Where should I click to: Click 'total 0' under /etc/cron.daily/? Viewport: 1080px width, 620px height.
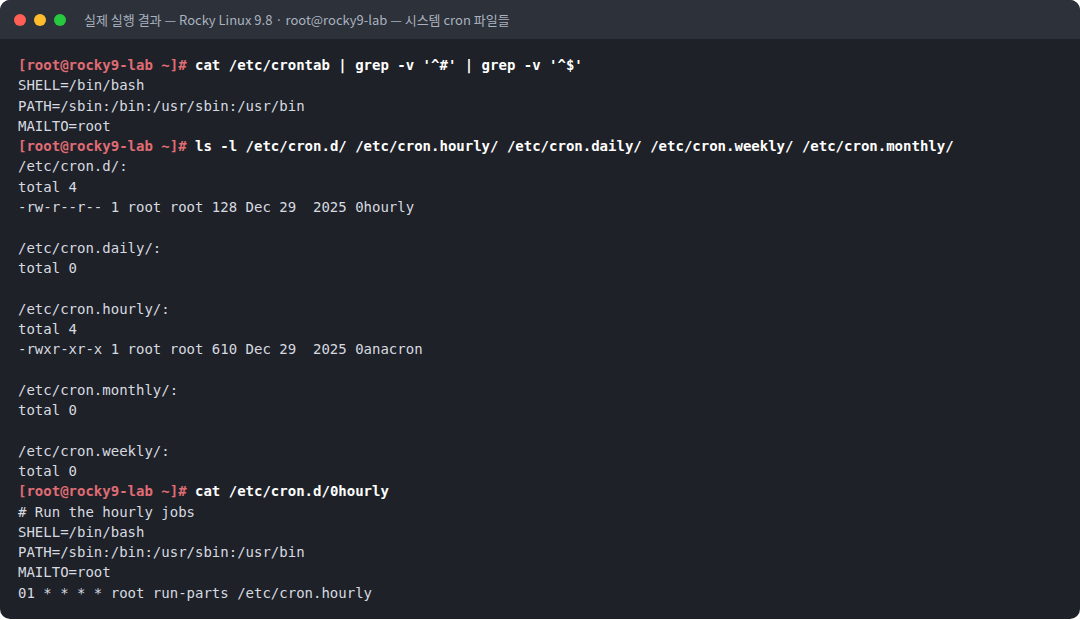coord(48,268)
